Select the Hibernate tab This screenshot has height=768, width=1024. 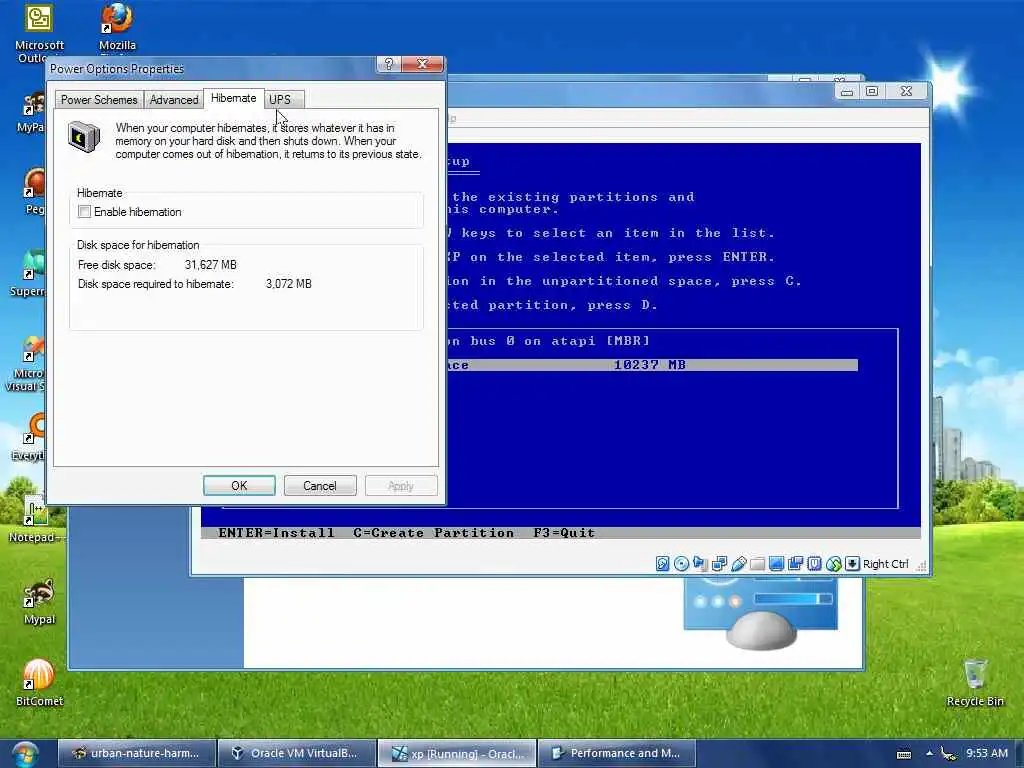(x=234, y=98)
